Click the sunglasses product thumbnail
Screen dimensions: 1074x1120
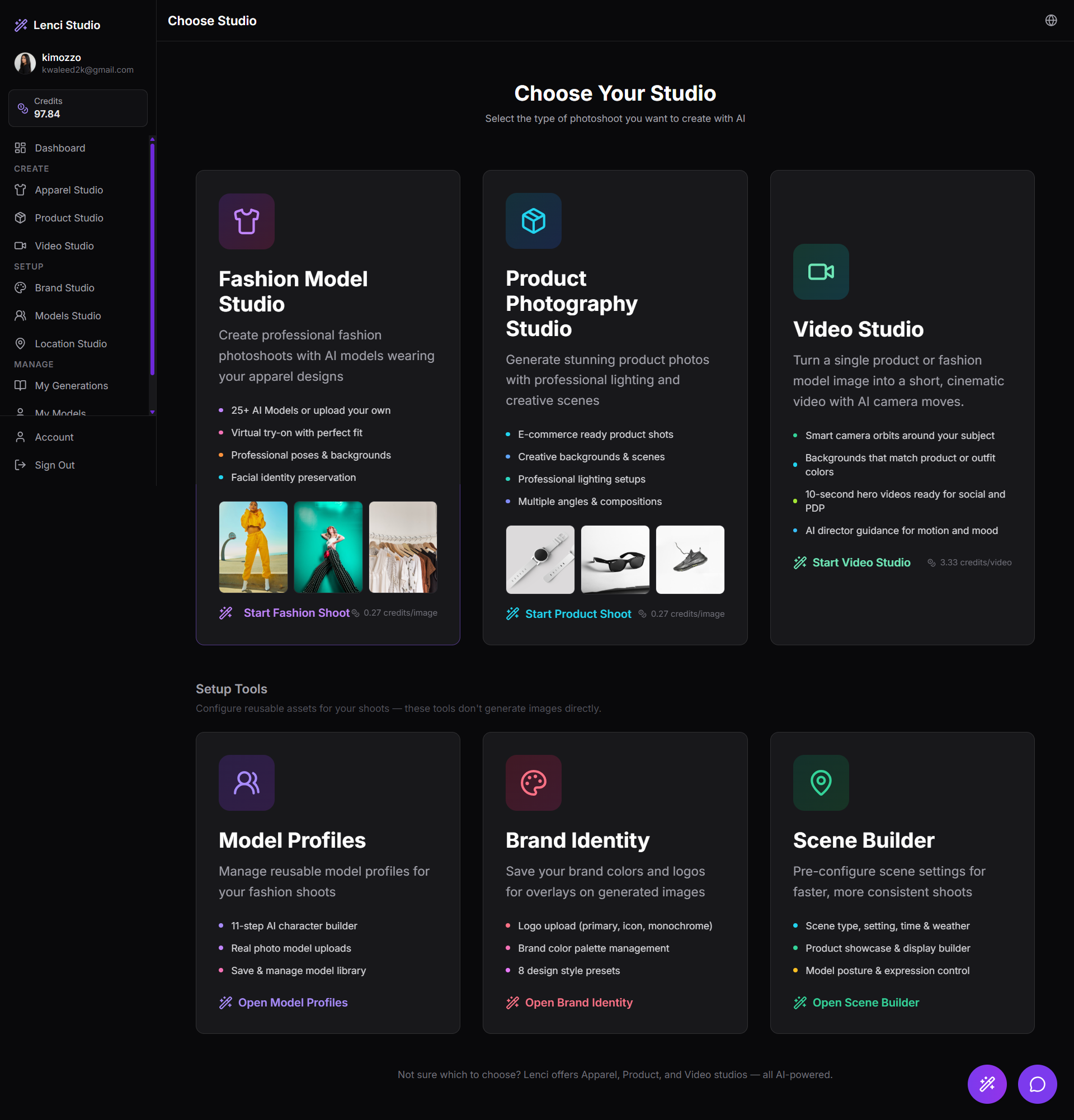tap(614, 559)
